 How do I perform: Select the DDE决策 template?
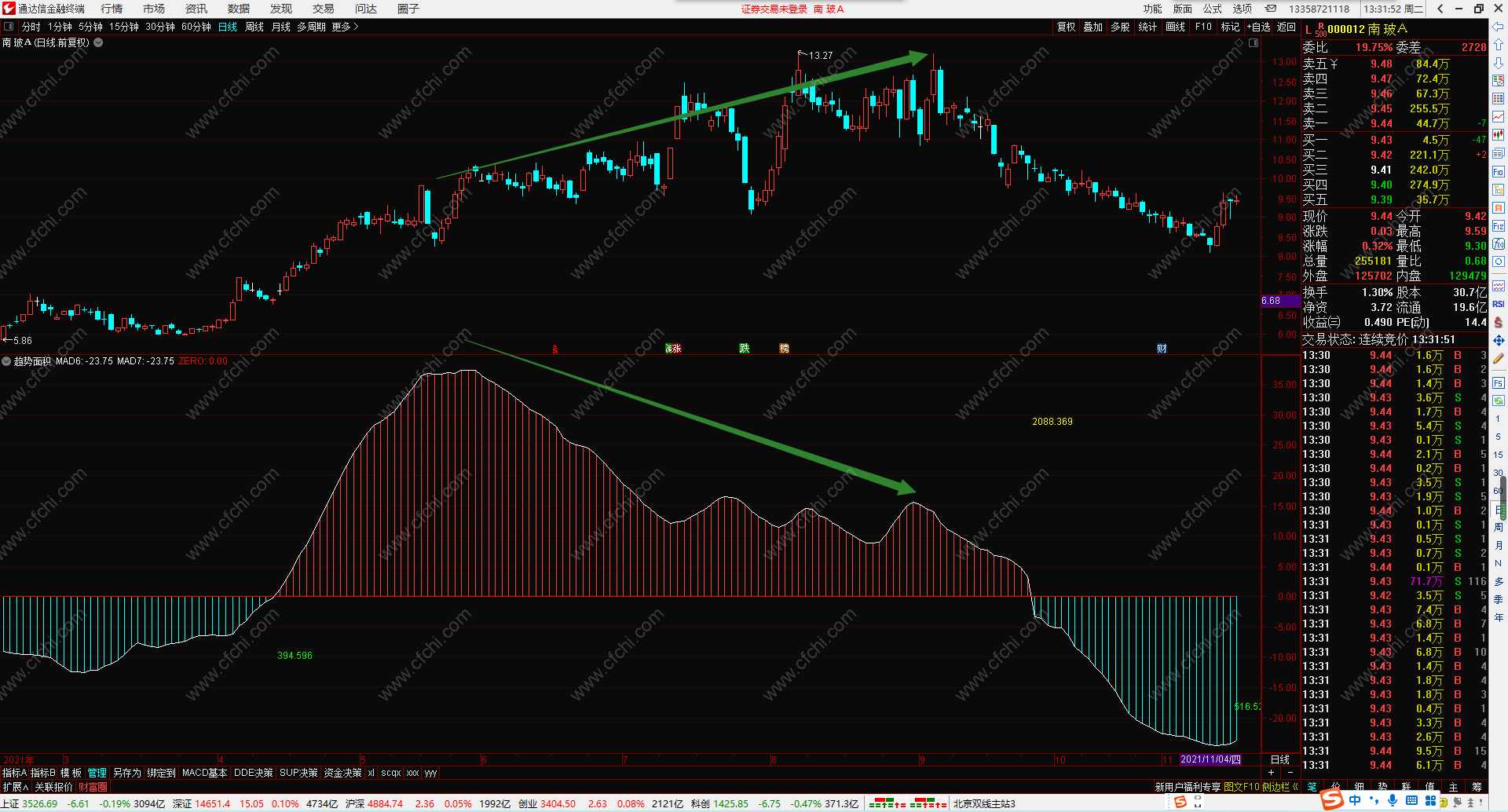pyautogui.click(x=254, y=773)
